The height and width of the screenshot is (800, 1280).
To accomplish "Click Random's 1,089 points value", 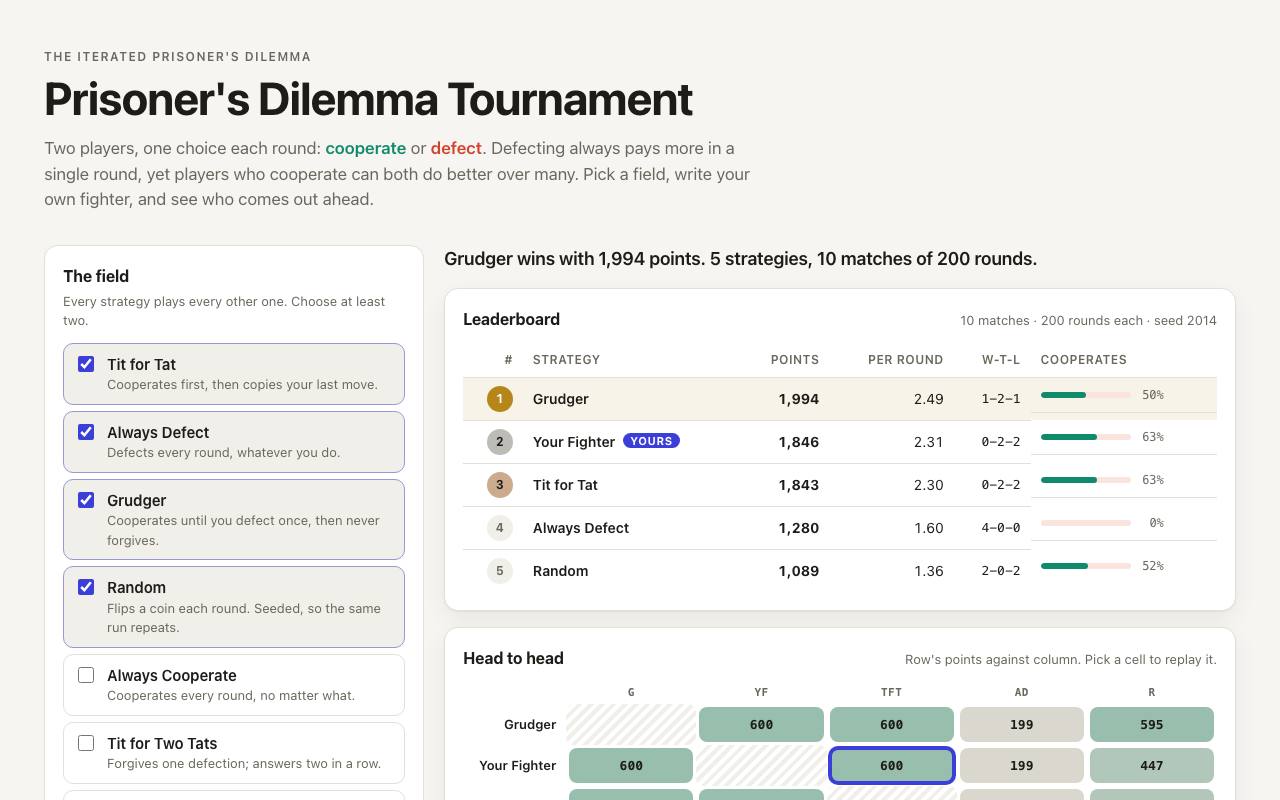I will coord(798,571).
